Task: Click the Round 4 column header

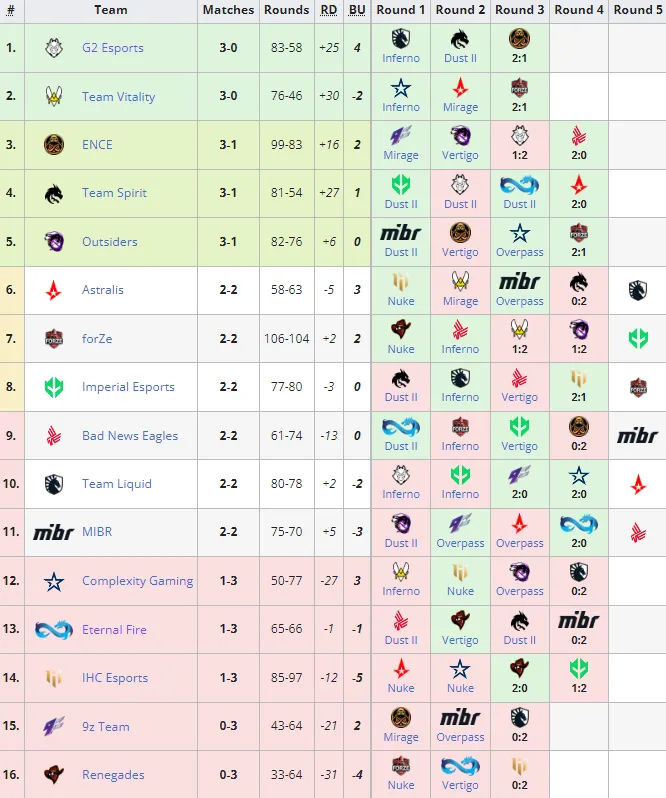Action: click(579, 10)
